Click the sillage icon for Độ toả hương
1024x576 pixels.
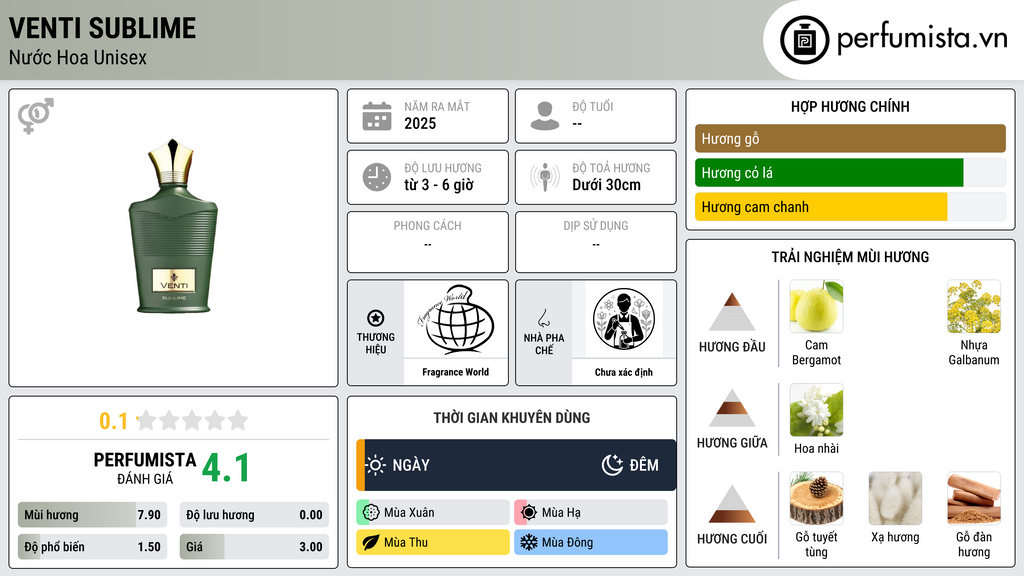pyautogui.click(x=545, y=177)
